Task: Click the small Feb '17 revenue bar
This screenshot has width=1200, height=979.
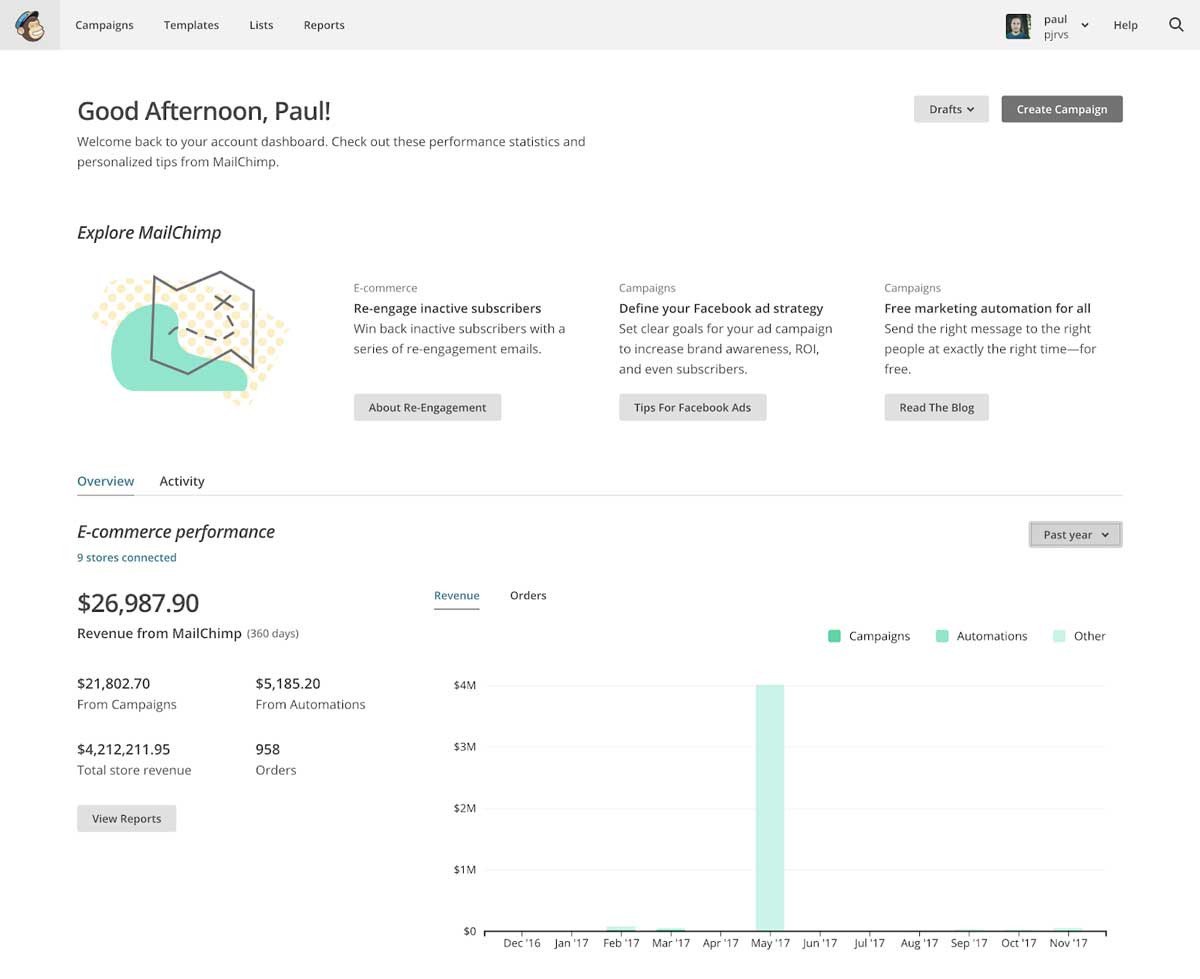Action: tap(621, 929)
